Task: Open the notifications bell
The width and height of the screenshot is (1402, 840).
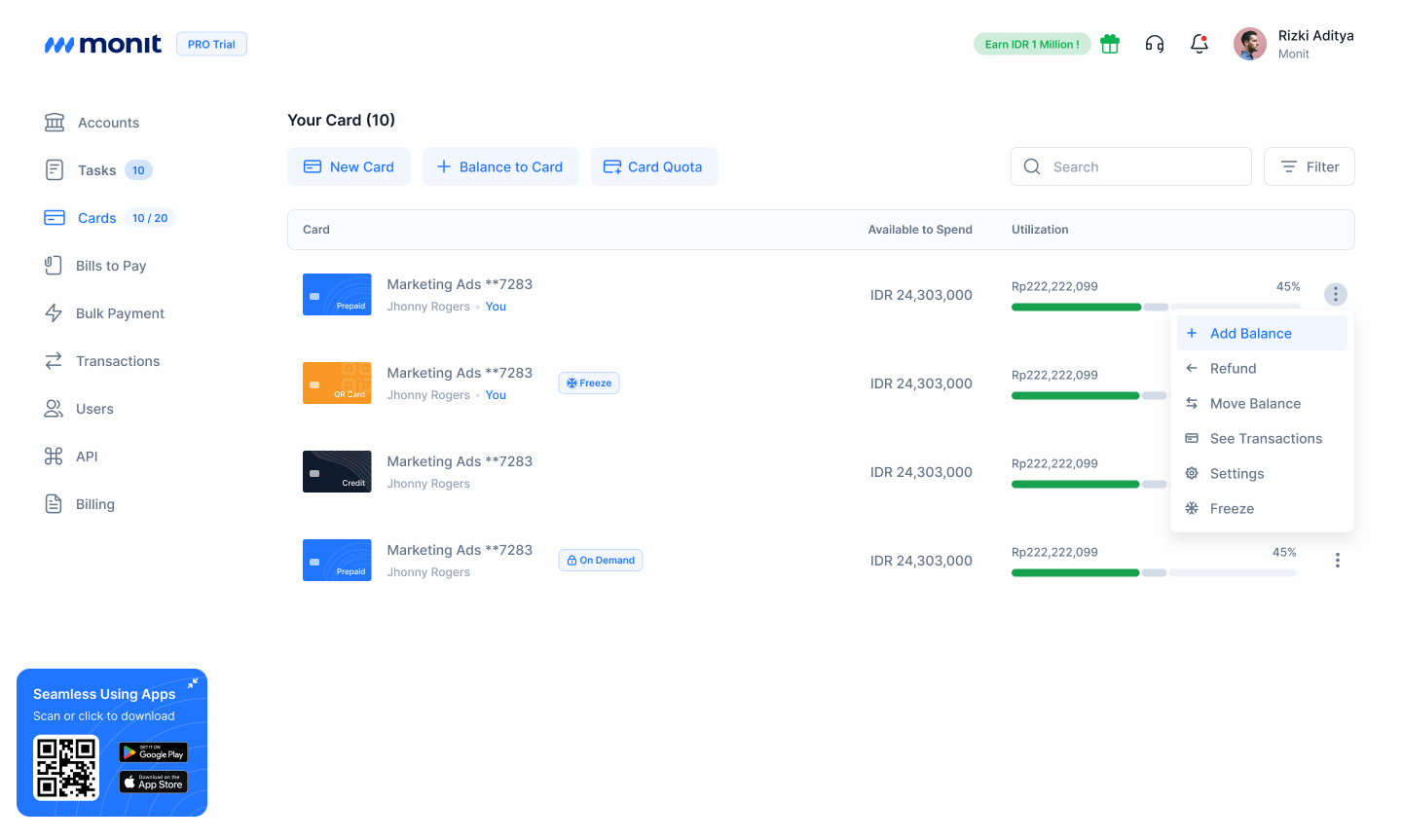Action: [x=1199, y=44]
